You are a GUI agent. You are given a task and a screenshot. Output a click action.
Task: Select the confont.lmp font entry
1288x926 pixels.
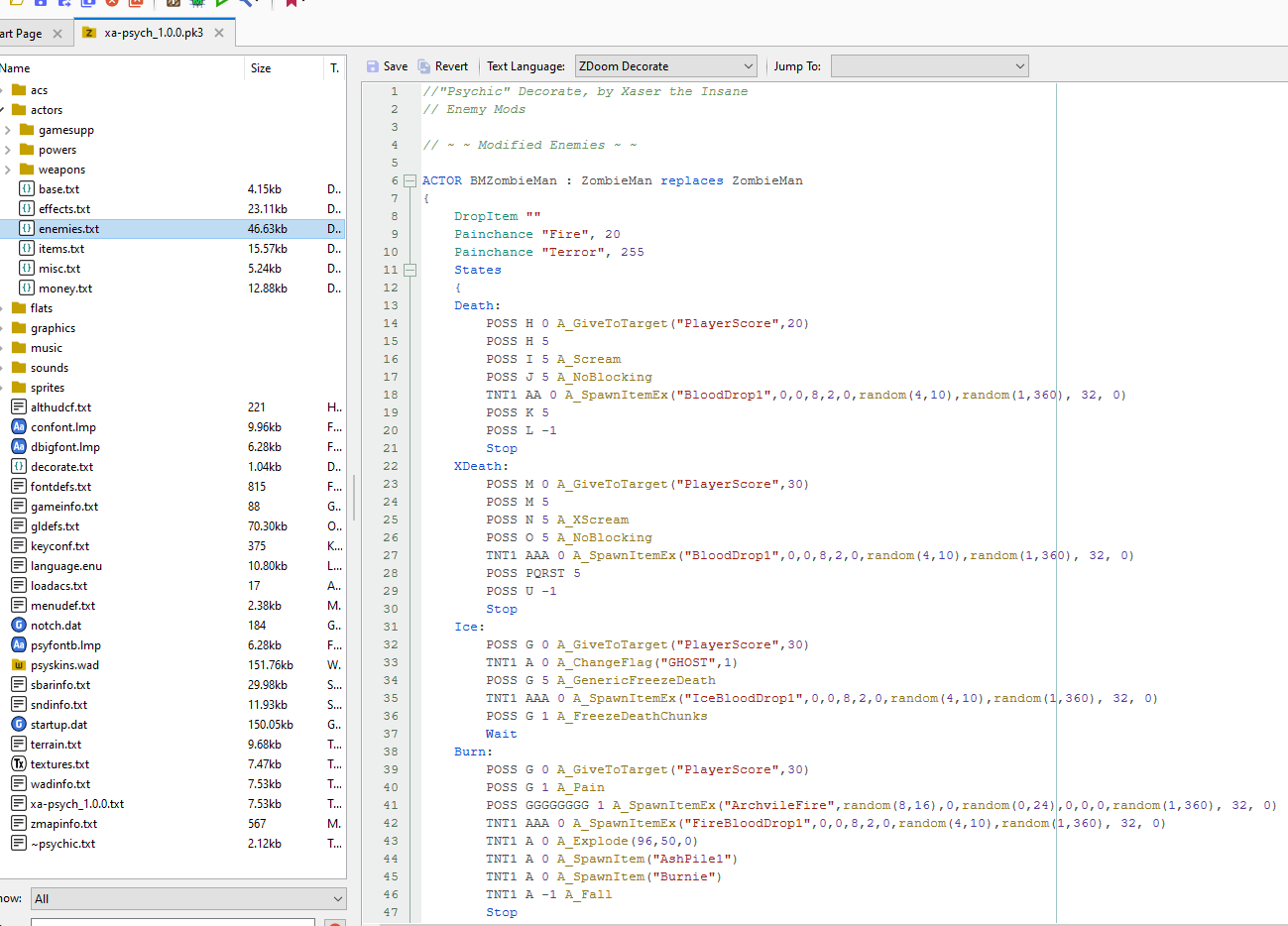coord(62,427)
